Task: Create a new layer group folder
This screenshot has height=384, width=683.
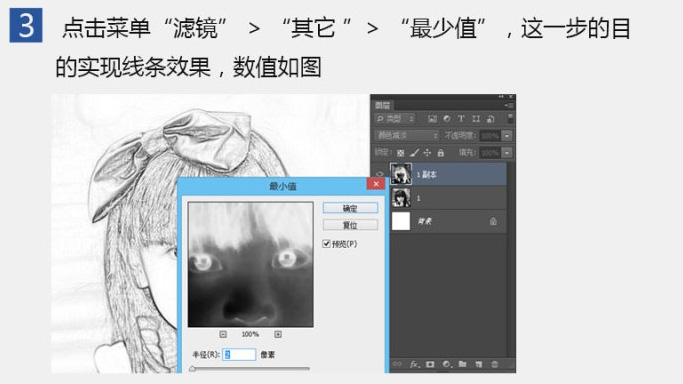Action: point(462,364)
